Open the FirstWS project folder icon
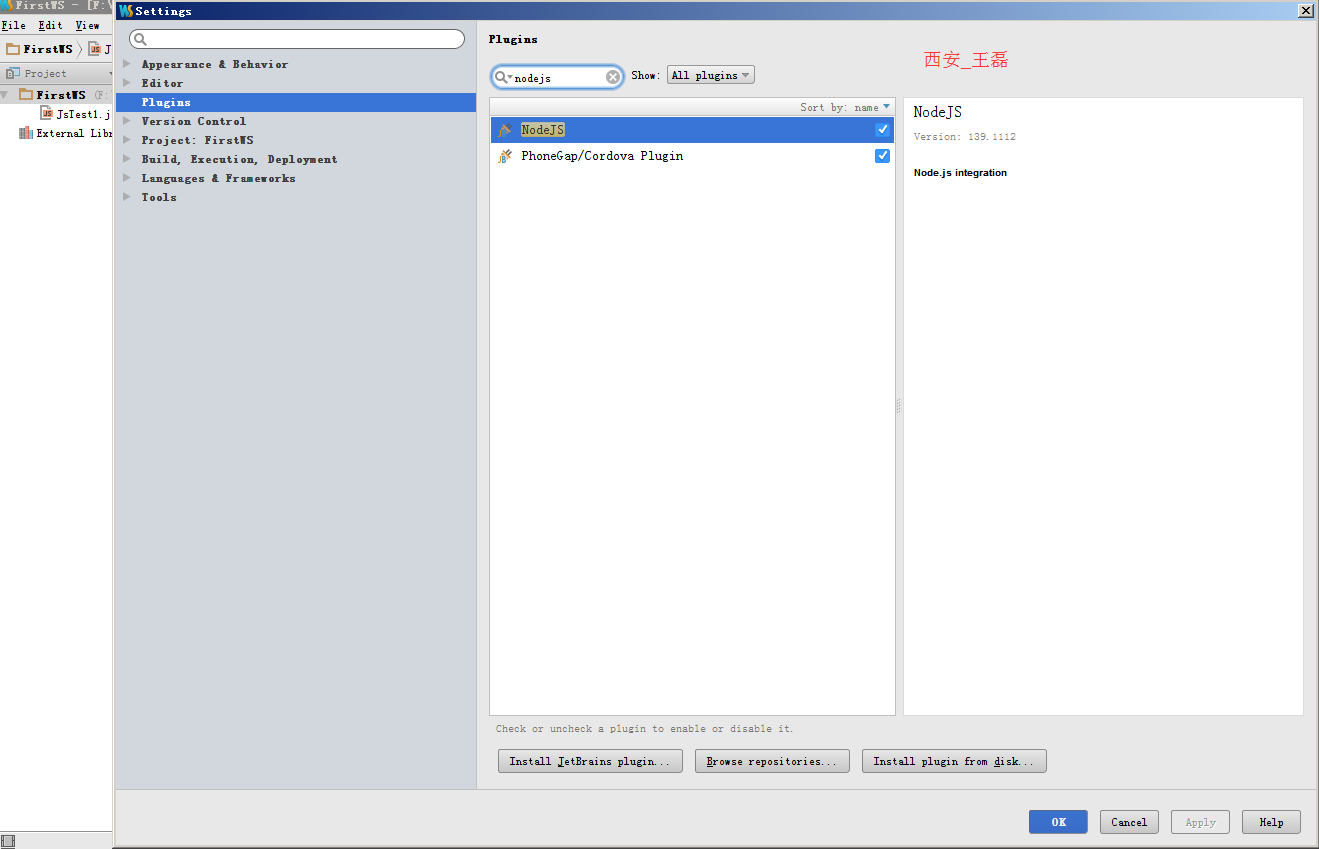 [28, 94]
